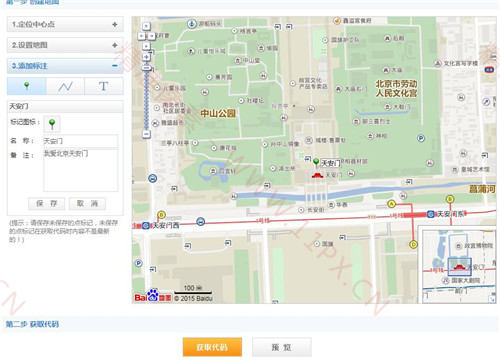This screenshot has width=500, height=364.
Task: Expand the 2.设置地图 section
Action: (65, 45)
